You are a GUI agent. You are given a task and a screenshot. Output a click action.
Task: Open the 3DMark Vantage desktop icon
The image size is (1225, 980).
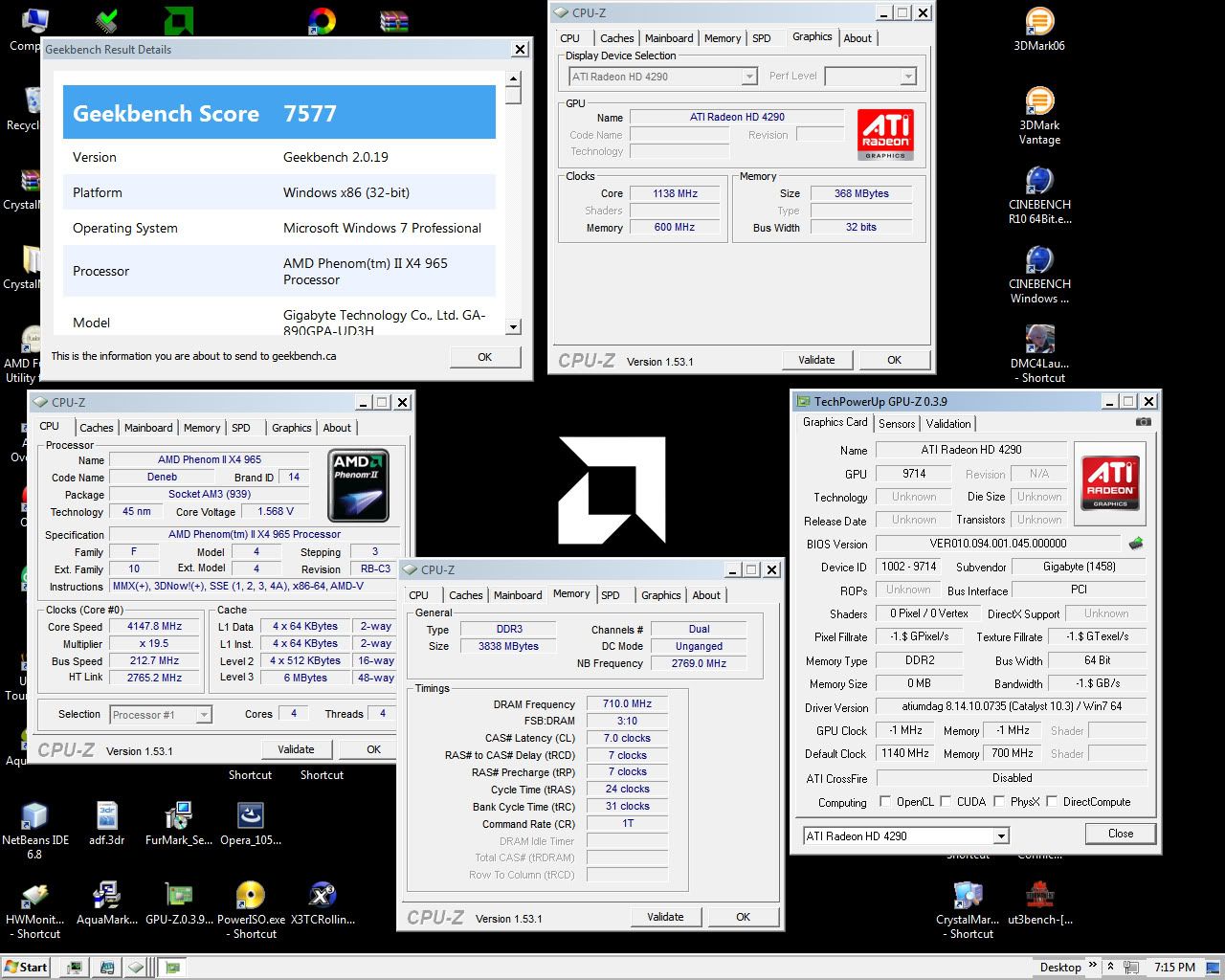tap(1039, 101)
